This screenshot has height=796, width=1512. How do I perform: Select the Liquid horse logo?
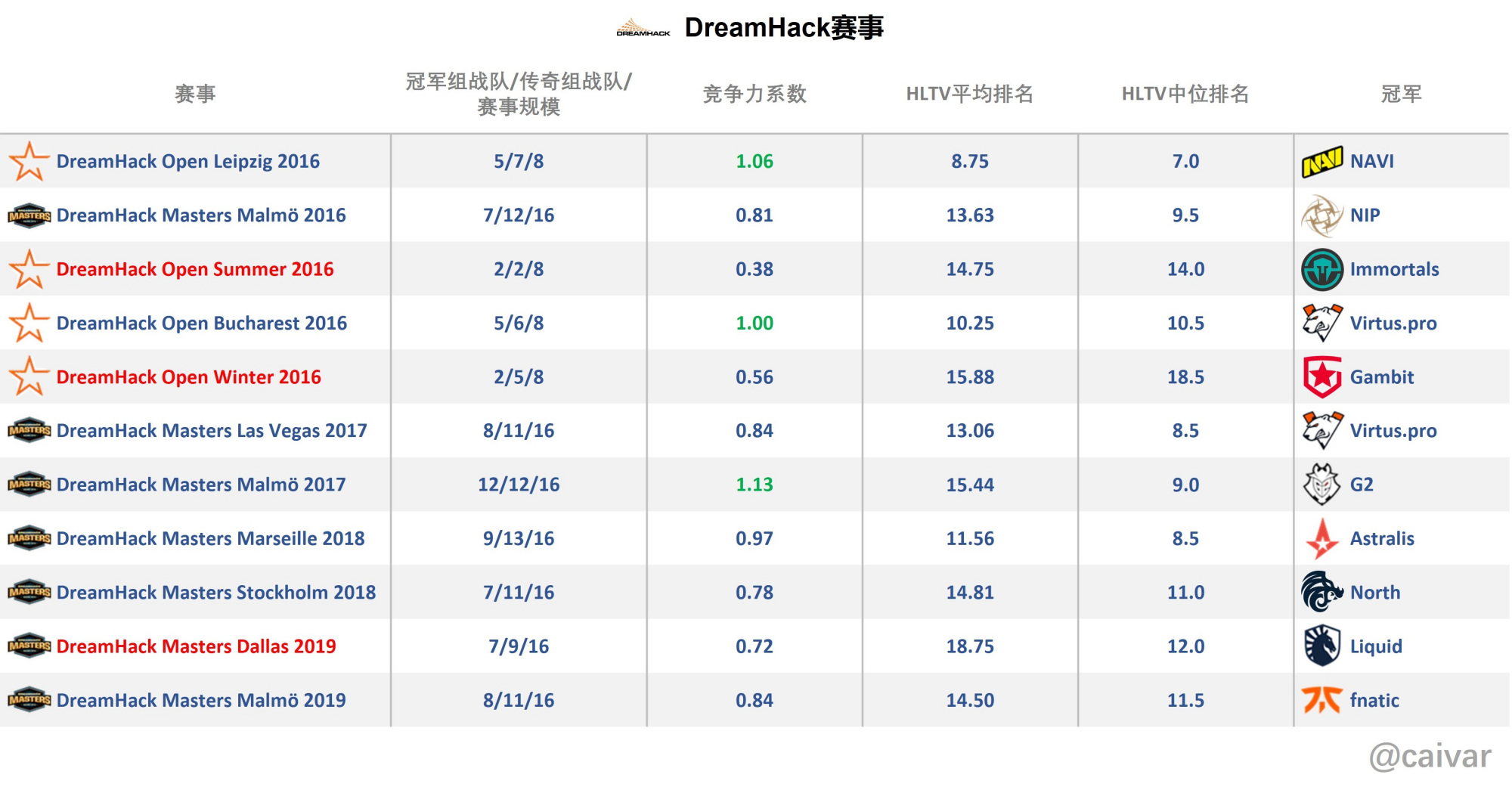pos(1321,646)
